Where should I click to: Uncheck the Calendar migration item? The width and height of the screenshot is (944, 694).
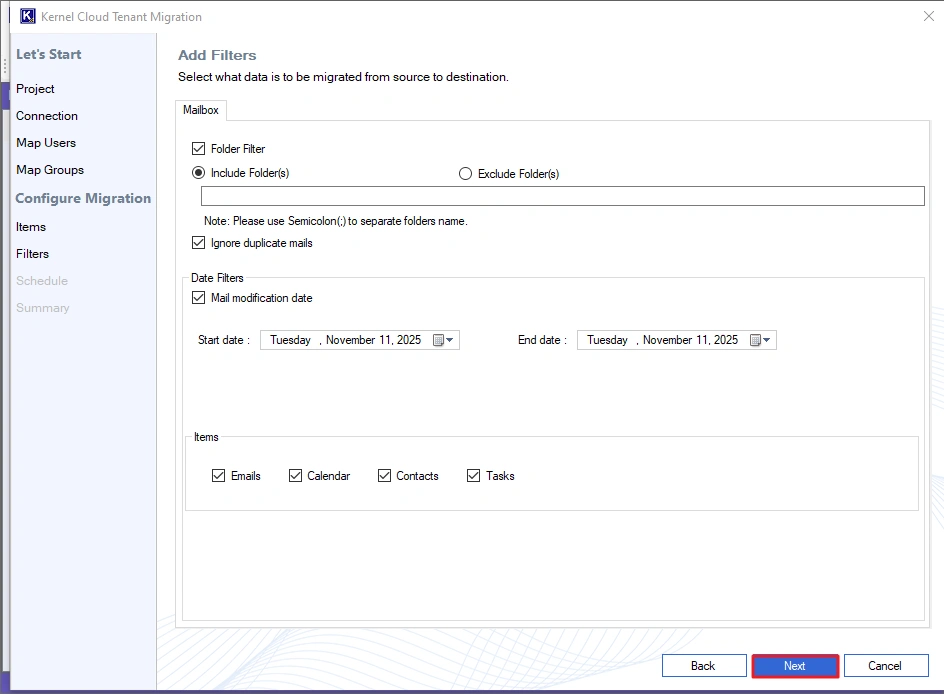point(295,475)
